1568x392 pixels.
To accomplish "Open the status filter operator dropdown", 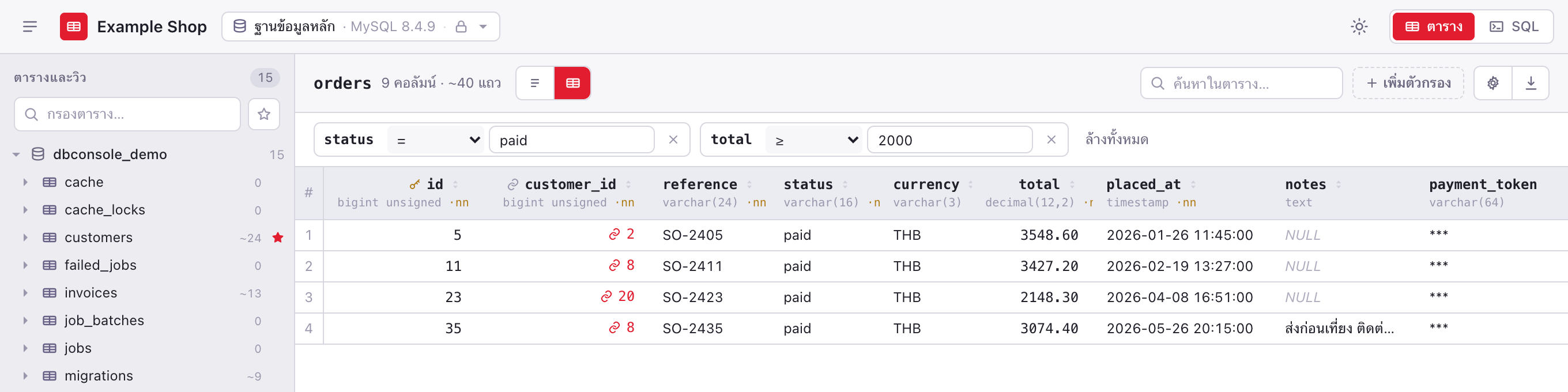I will click(436, 141).
